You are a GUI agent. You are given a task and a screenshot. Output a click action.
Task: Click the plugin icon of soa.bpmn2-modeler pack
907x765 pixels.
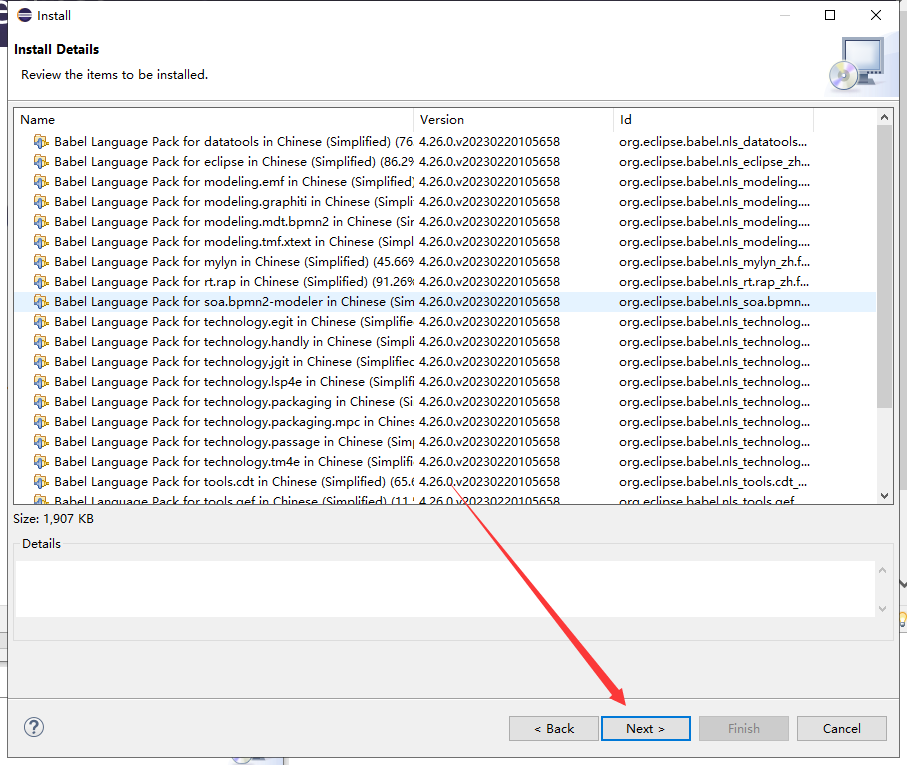pyautogui.click(x=41, y=302)
